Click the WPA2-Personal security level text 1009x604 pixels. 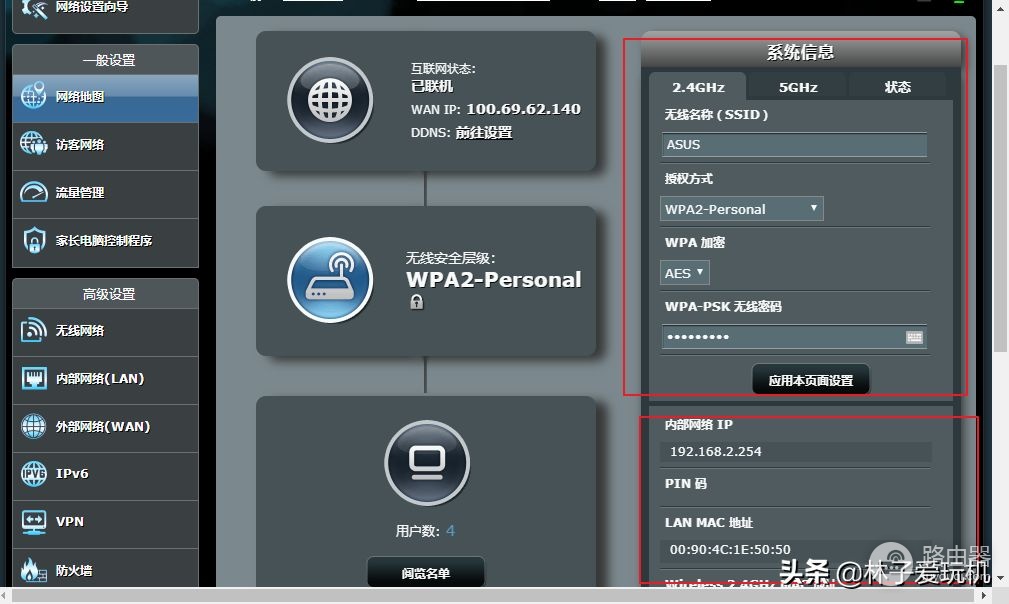(494, 279)
